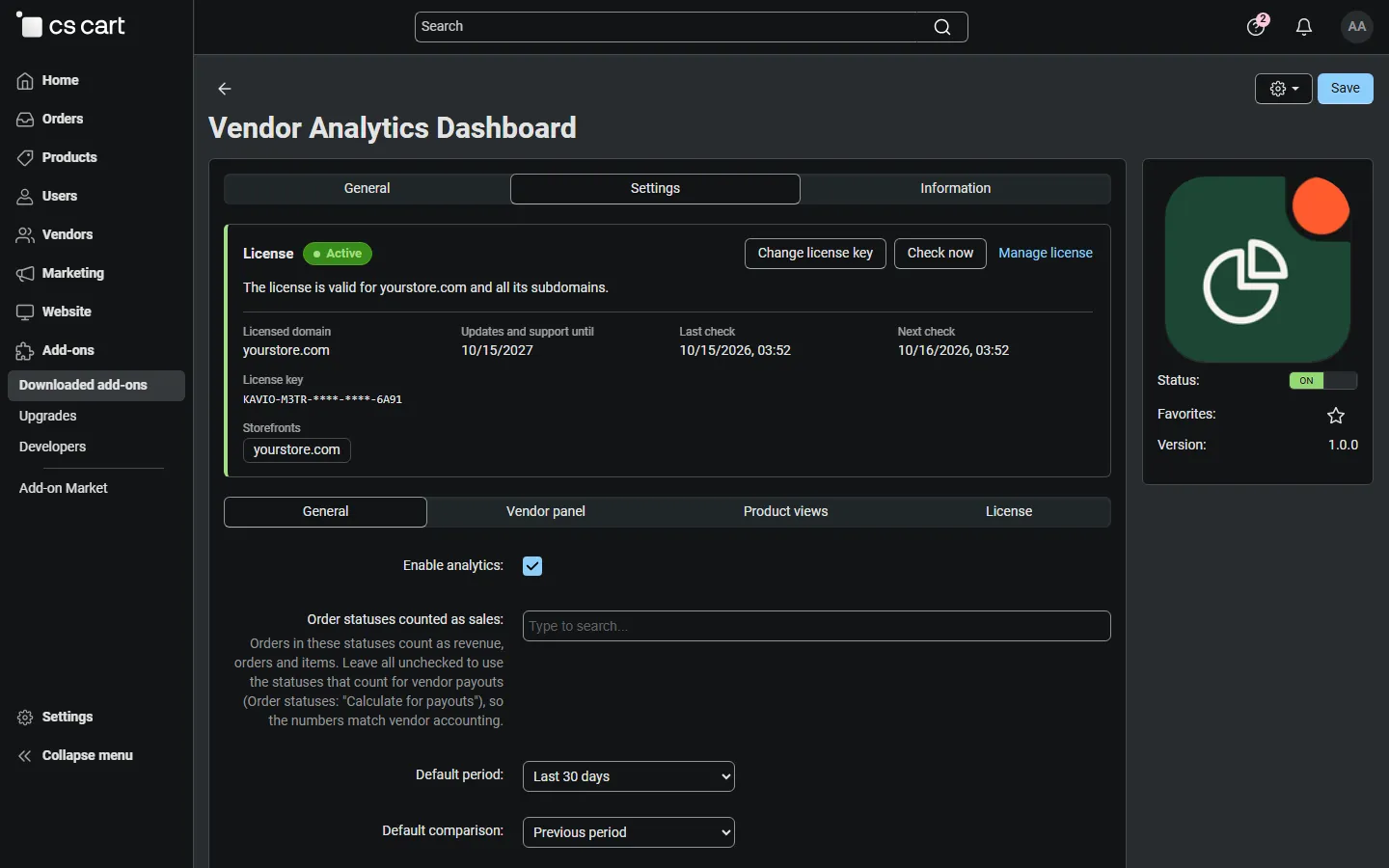Open the License settings tab
Screen dimensions: 1389x868
click(x=1009, y=512)
